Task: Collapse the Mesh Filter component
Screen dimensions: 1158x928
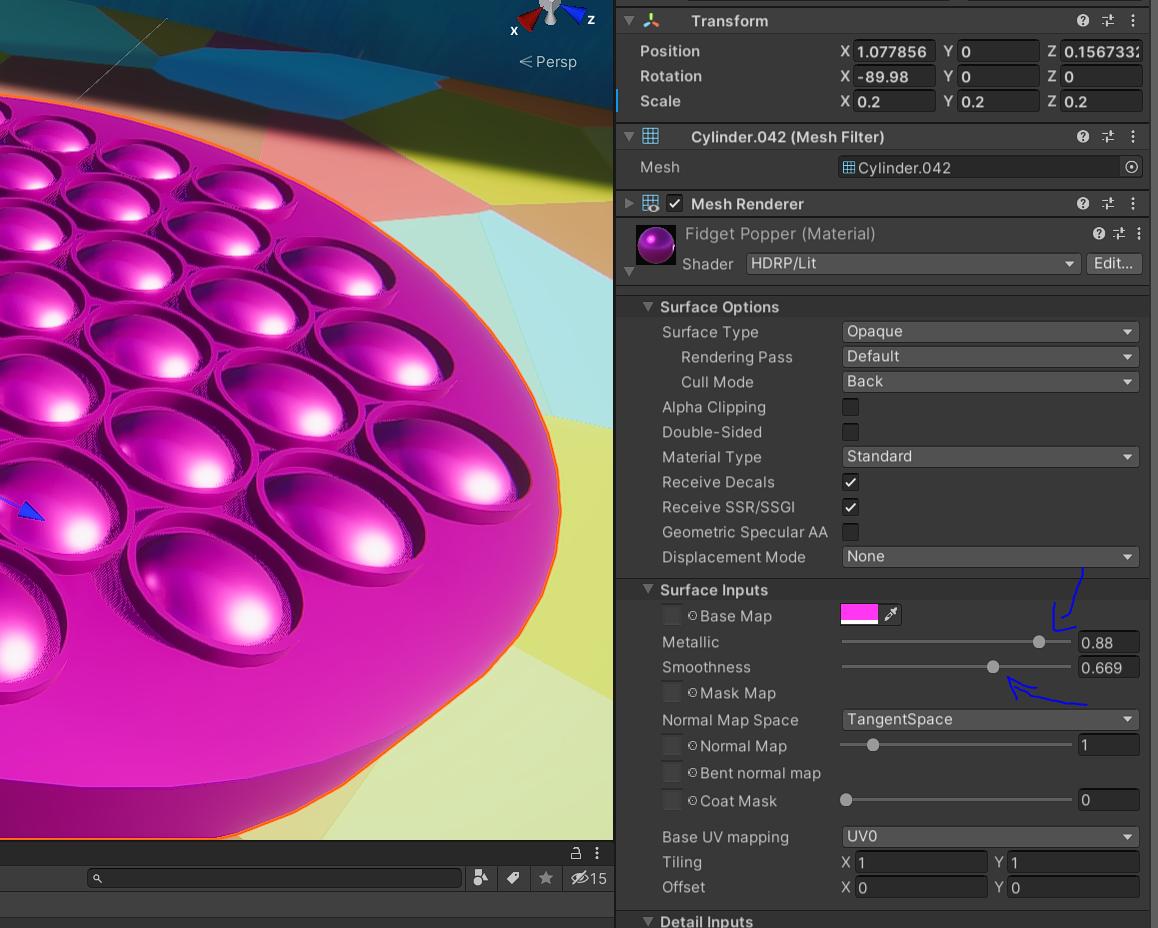Action: pos(629,137)
